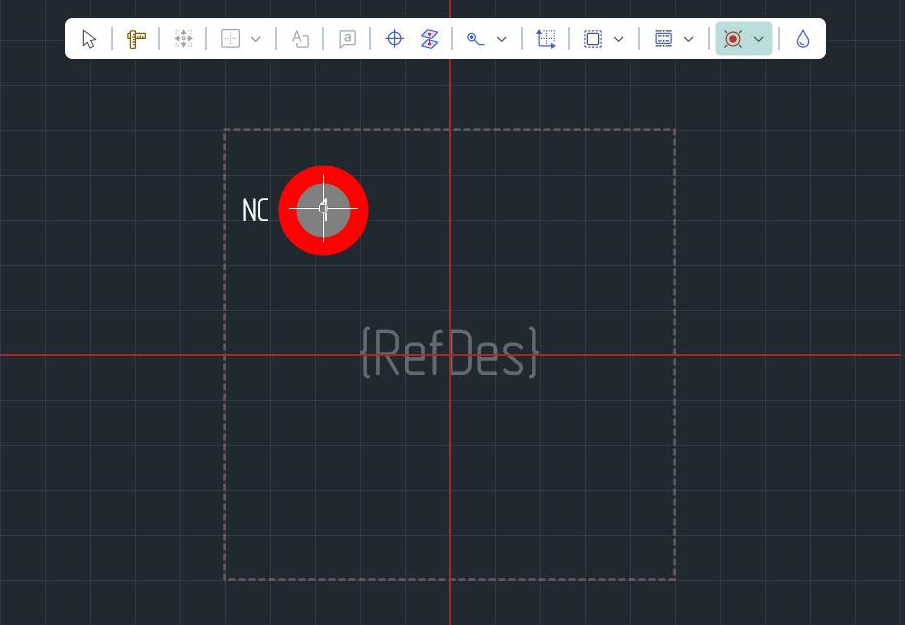Open the package outline tool dropdown
This screenshot has height=625, width=905.
688,39
